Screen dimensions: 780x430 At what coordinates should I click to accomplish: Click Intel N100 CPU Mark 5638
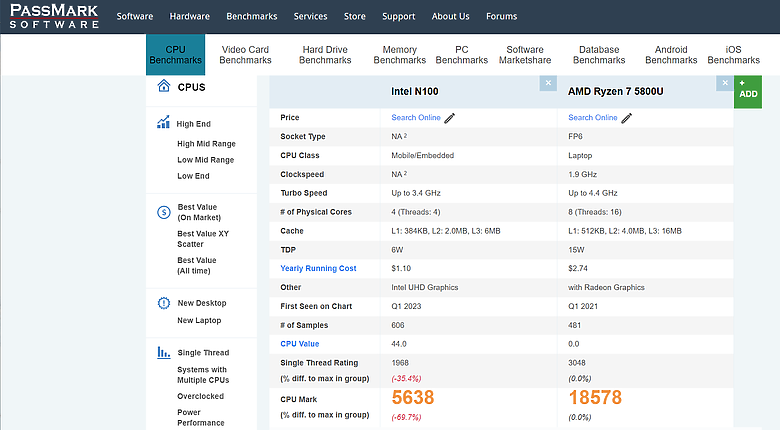(x=413, y=397)
